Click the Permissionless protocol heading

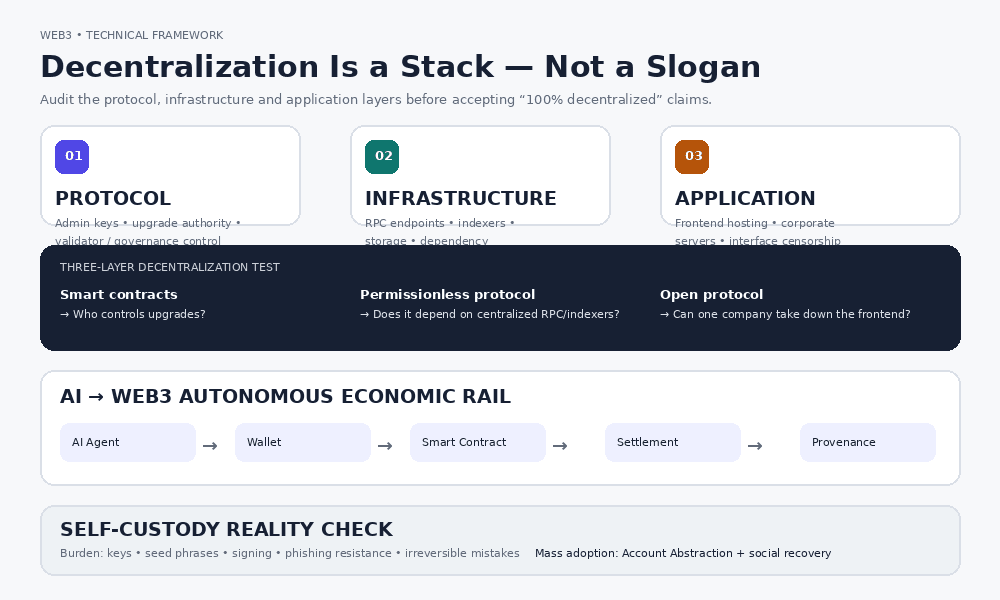(448, 295)
